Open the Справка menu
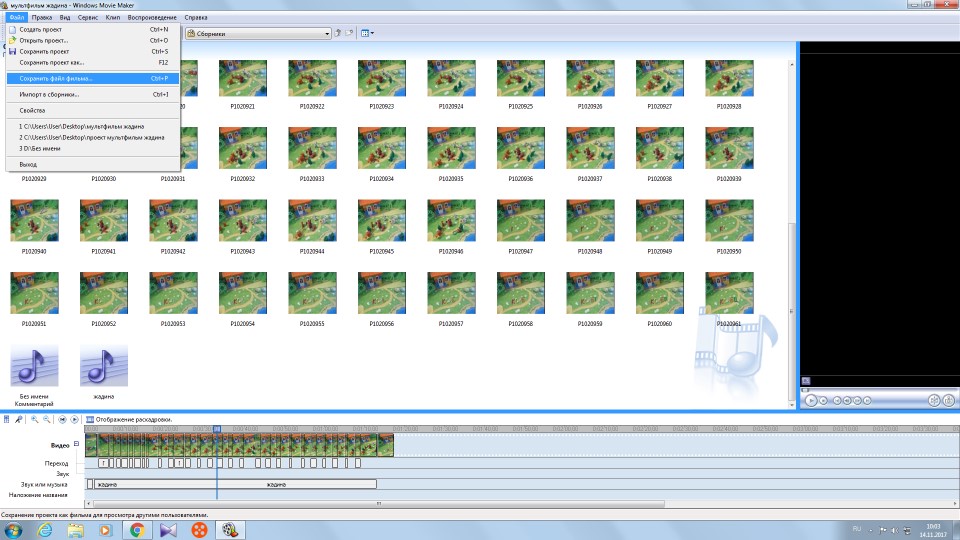 coord(196,18)
